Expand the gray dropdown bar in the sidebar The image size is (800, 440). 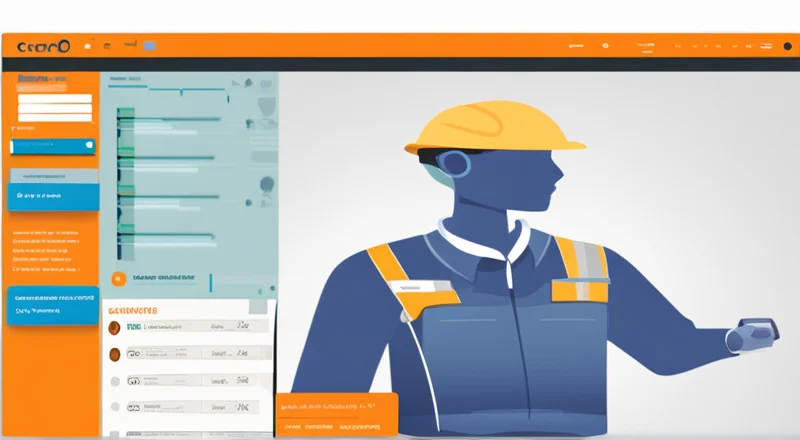(x=53, y=175)
